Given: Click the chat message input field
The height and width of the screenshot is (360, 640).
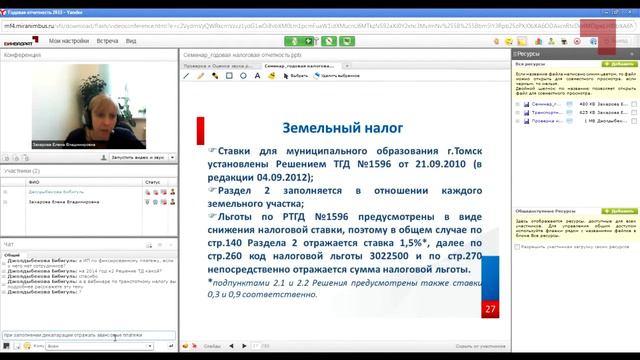Looking at the screenshot, I should (89, 335).
